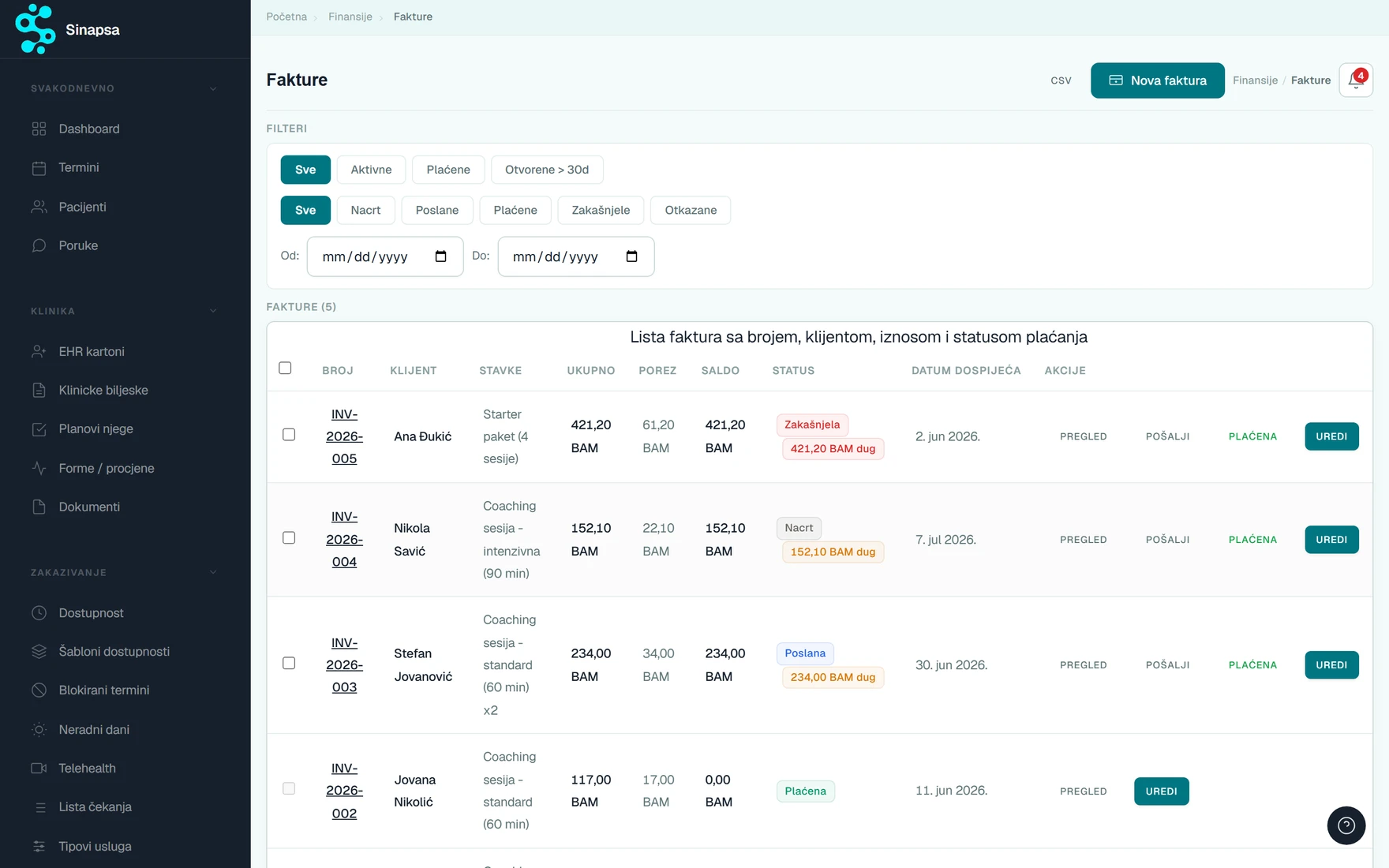The image size is (1389, 868).
Task: Export invoices with the CSV button
Action: tap(1061, 80)
